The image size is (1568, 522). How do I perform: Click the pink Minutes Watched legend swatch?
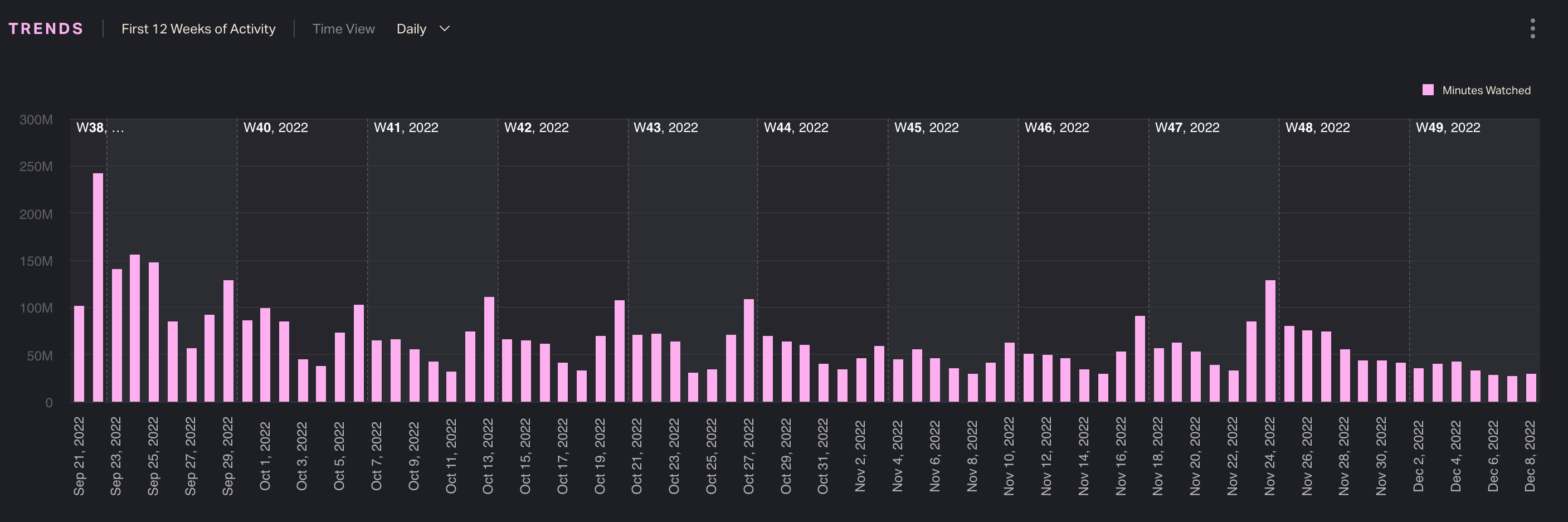tap(1428, 90)
